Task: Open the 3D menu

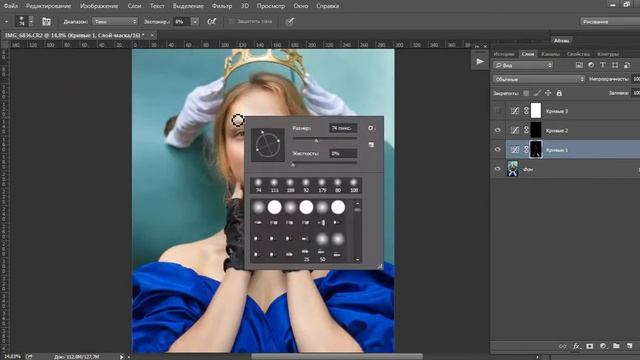Action: [x=244, y=6]
